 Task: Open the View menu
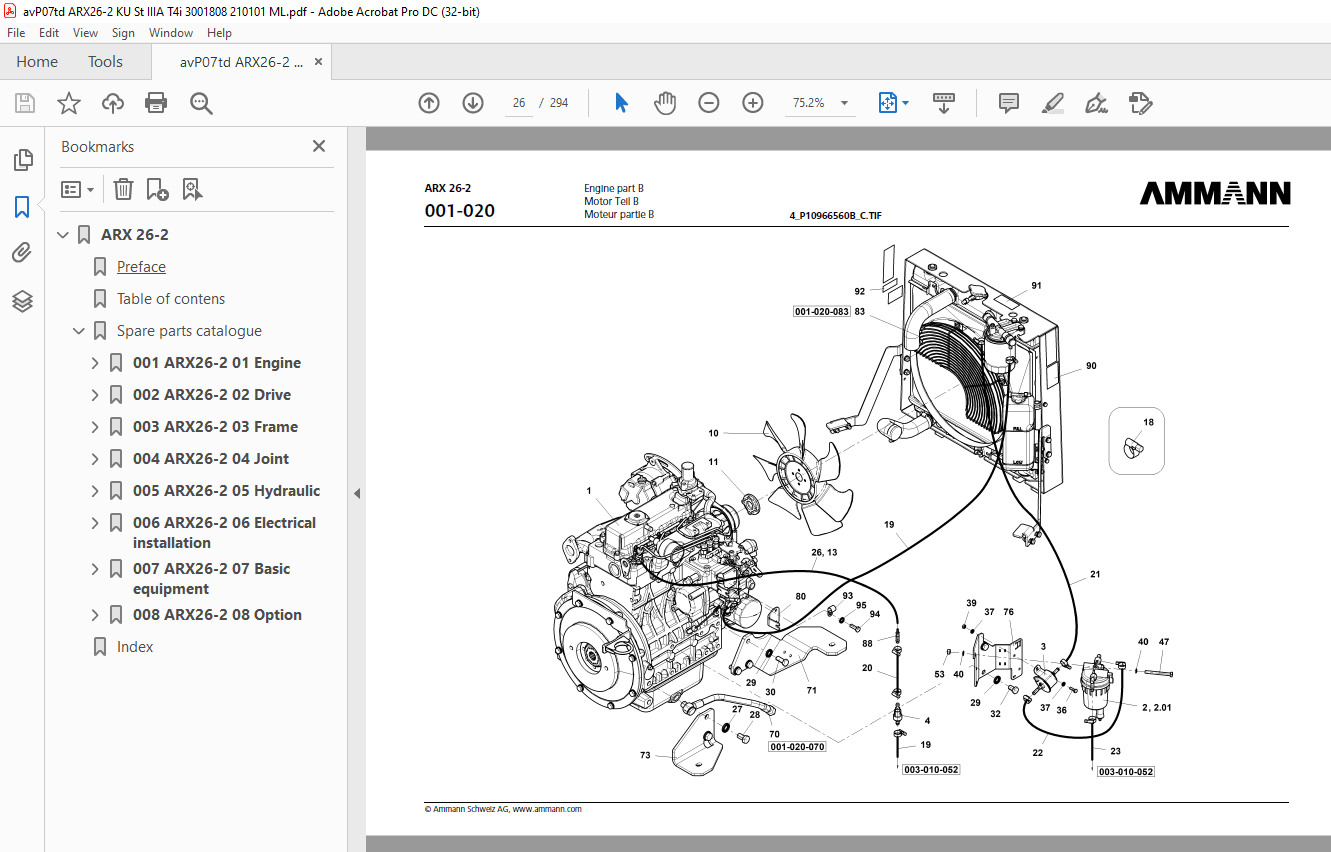pyautogui.click(x=85, y=33)
